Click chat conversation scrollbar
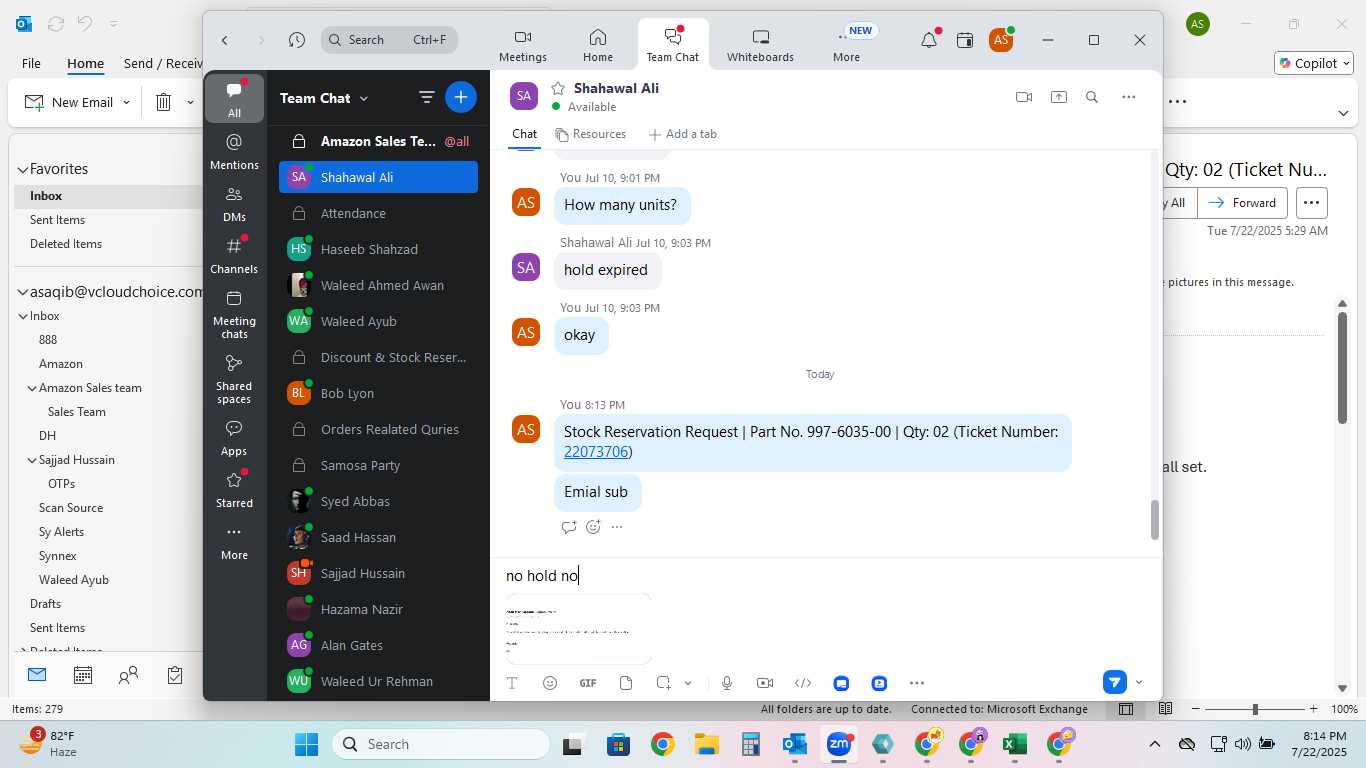Screen dimensions: 1366x768 coord(1155,520)
